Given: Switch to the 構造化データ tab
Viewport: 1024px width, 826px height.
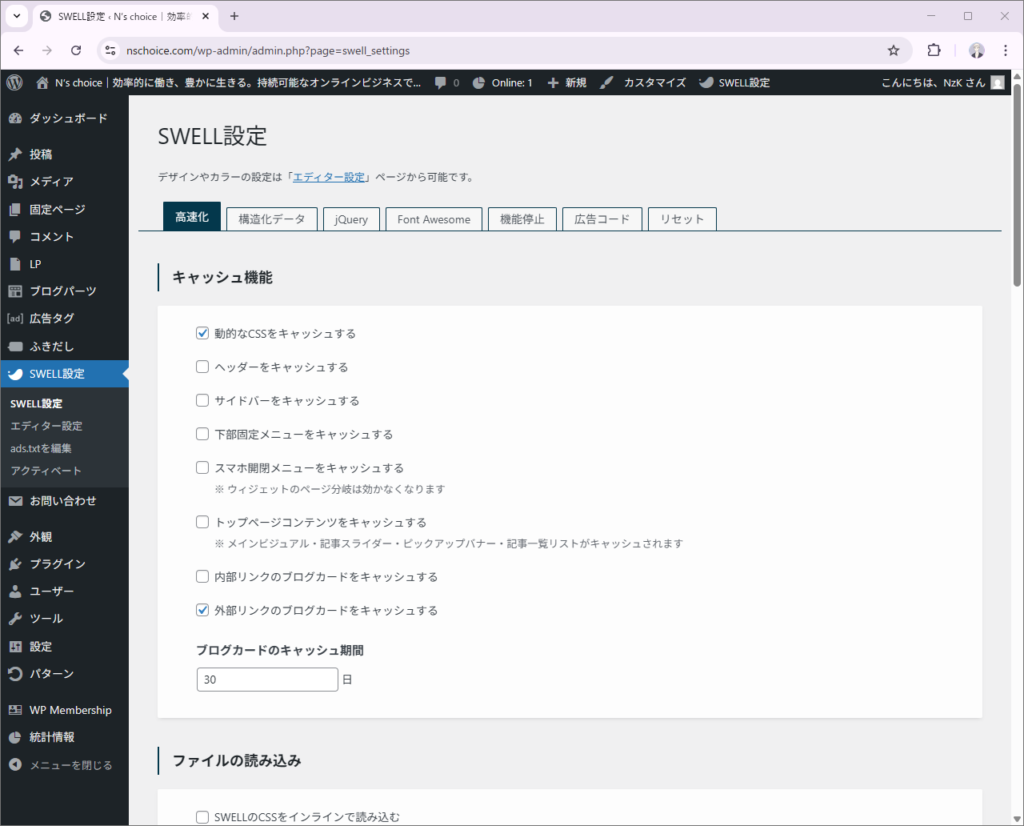Looking at the screenshot, I should click(x=272, y=219).
